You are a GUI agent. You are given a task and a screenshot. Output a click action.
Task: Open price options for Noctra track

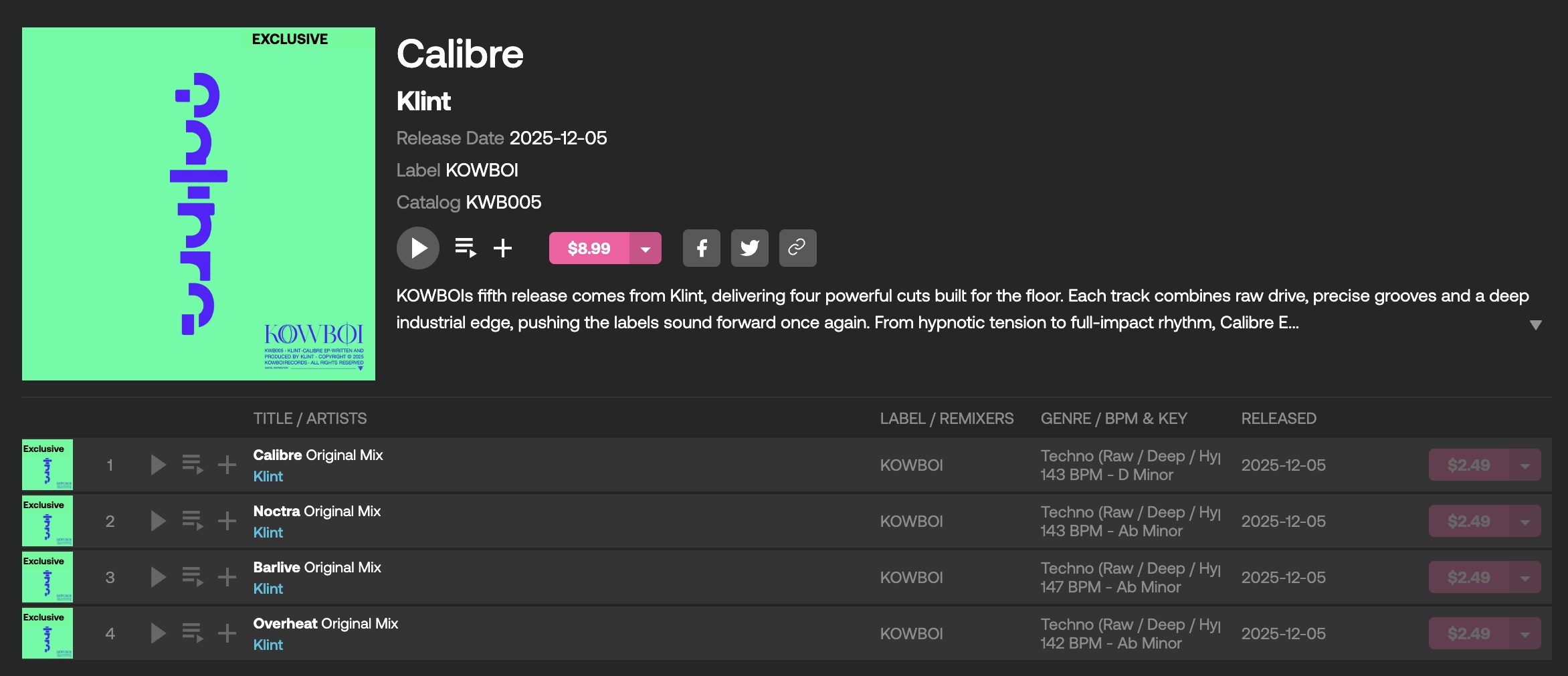point(1525,522)
